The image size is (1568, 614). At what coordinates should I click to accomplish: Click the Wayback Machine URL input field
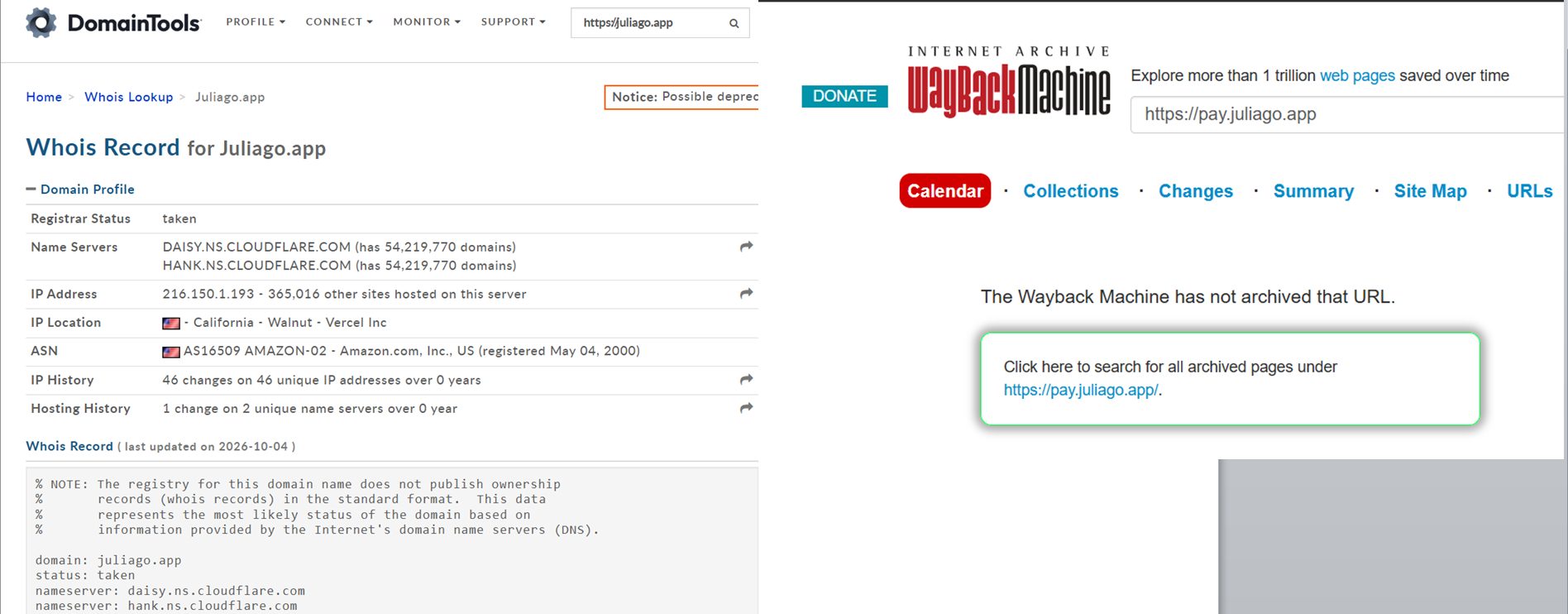1348,114
